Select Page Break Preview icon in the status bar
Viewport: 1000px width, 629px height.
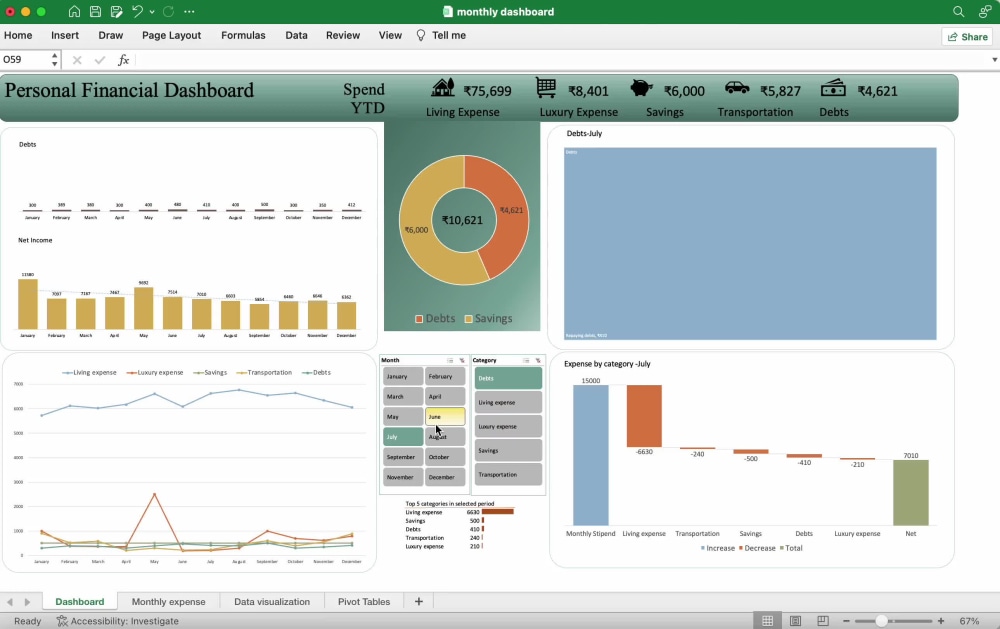[821, 620]
